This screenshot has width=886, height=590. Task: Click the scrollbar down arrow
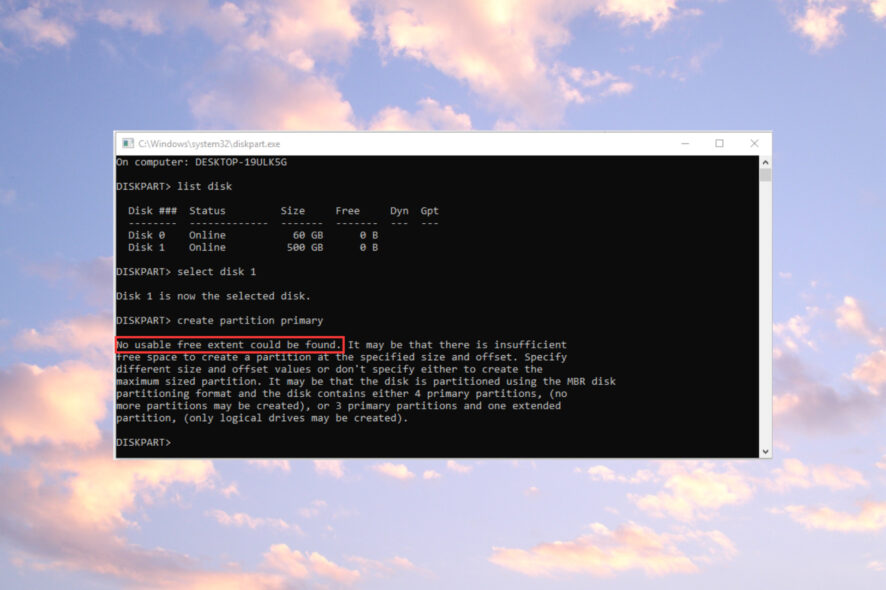(x=765, y=452)
